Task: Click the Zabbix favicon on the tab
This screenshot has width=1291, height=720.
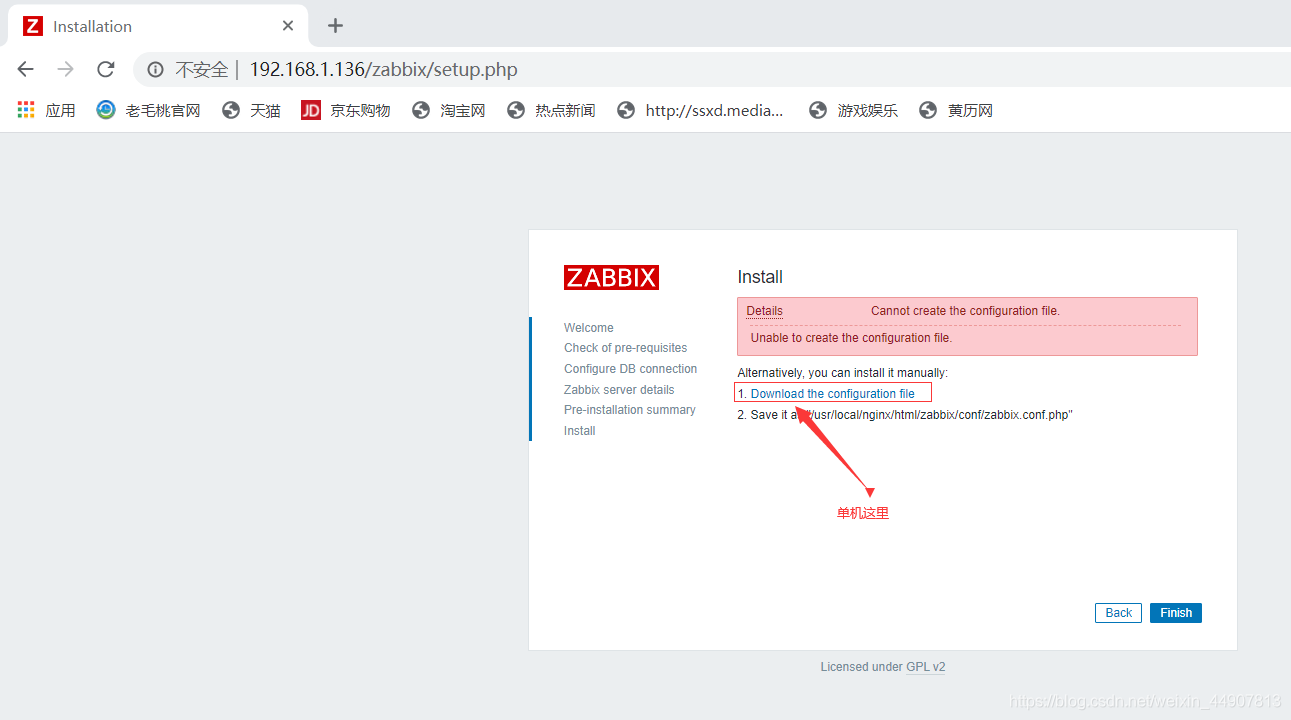Action: coord(33,26)
